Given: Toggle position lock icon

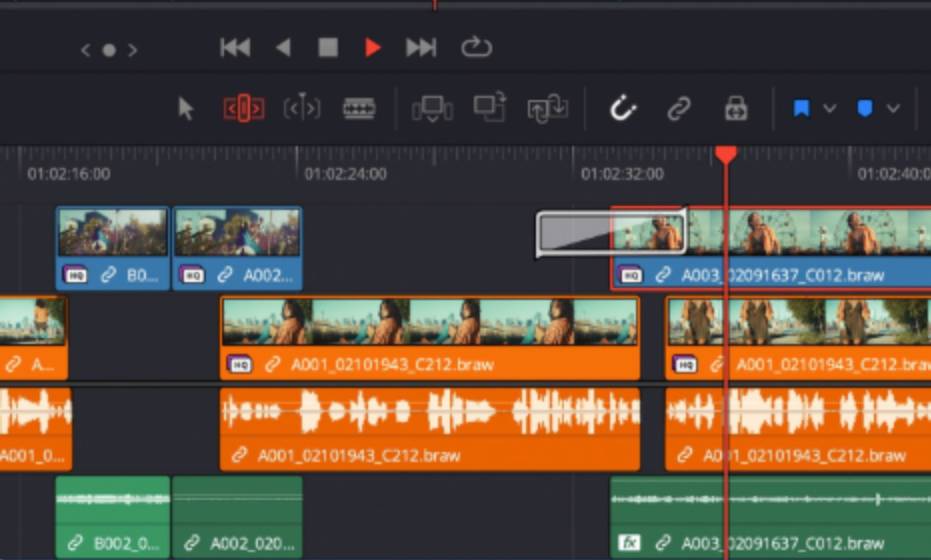Looking at the screenshot, I should pos(736,109).
